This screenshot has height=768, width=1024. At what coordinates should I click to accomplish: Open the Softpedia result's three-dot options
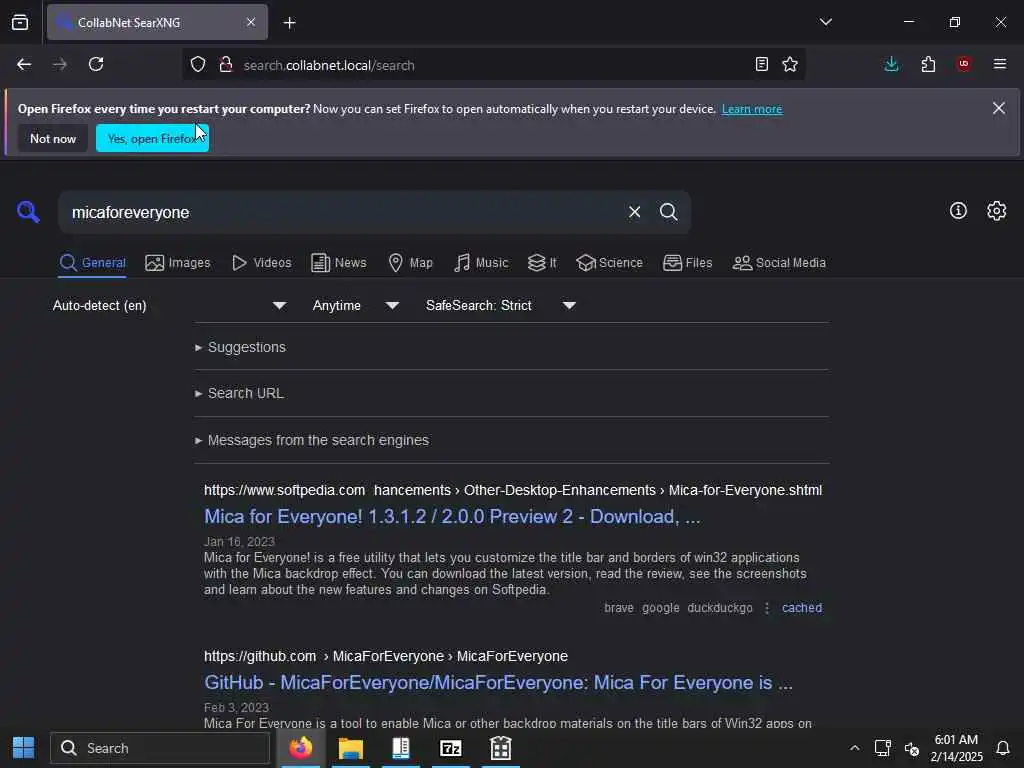[x=767, y=608]
